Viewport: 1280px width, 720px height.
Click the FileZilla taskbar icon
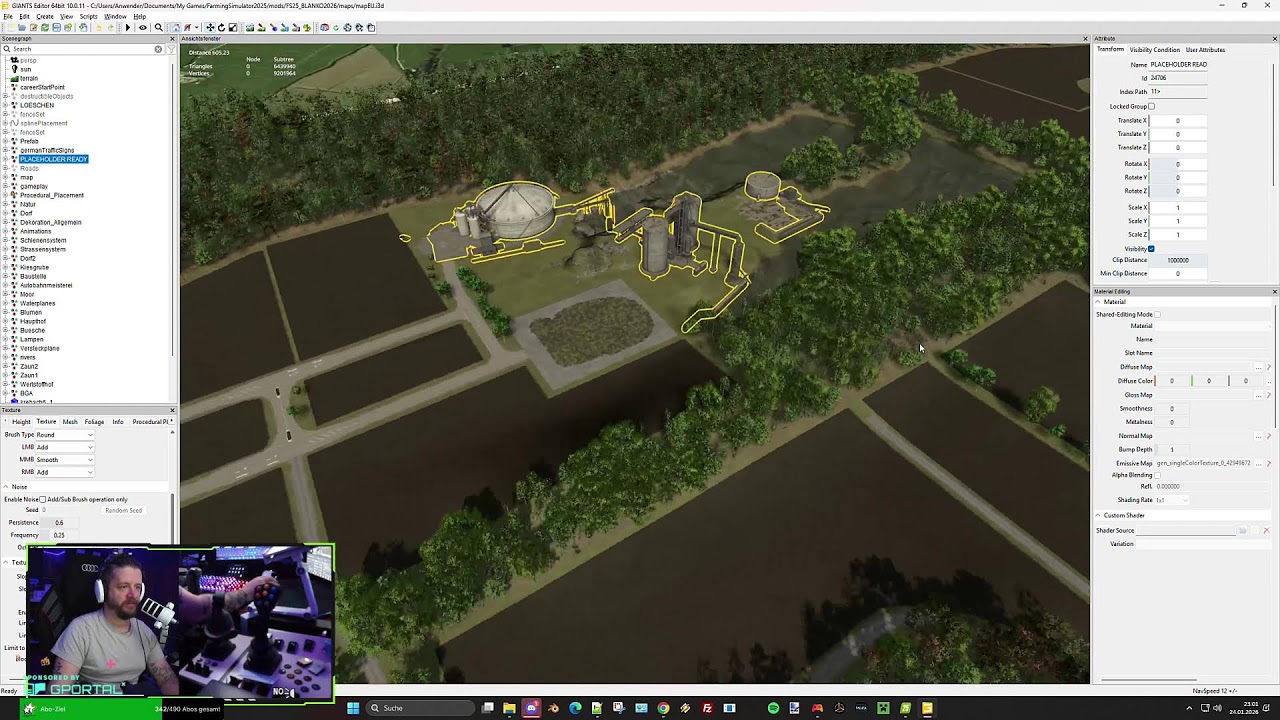click(x=707, y=708)
